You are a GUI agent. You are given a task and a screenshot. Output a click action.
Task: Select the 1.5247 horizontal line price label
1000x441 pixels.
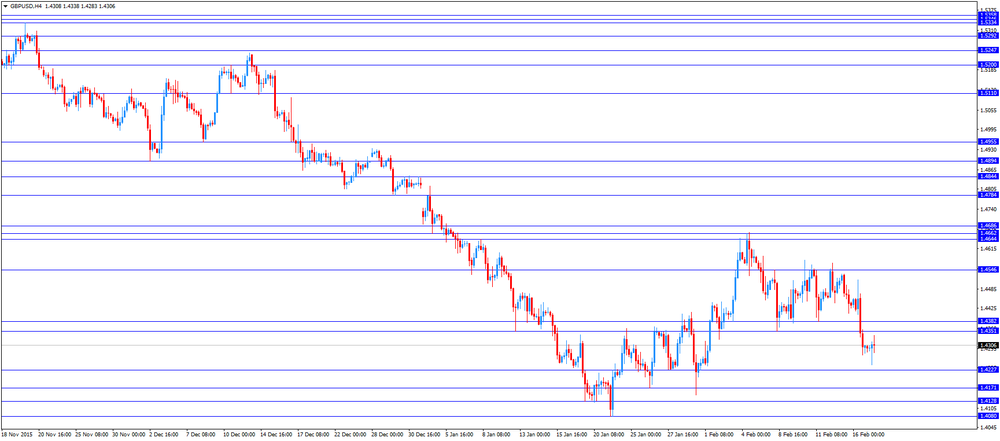(x=988, y=50)
